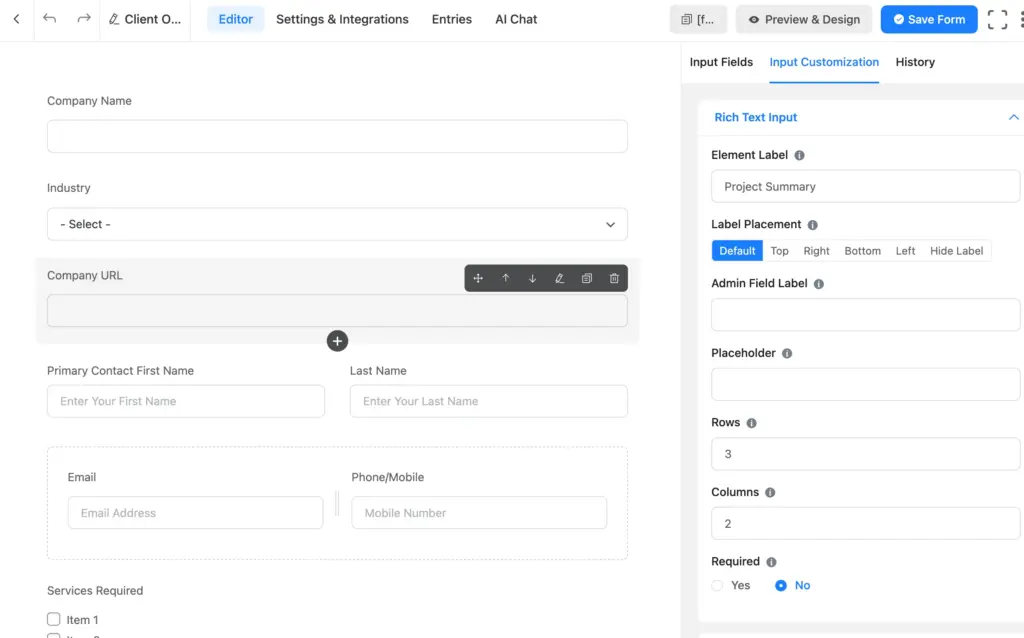Set Required to No
This screenshot has height=638, width=1024.
(780, 586)
